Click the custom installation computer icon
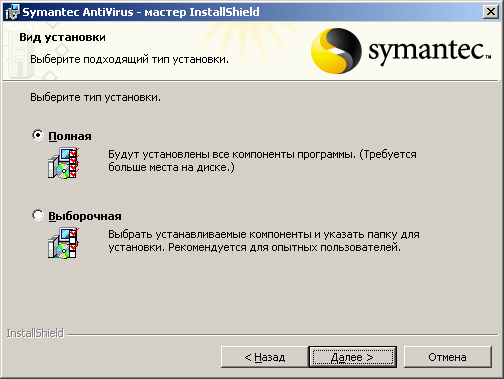Viewport: 504px width, 379px height. click(x=63, y=243)
